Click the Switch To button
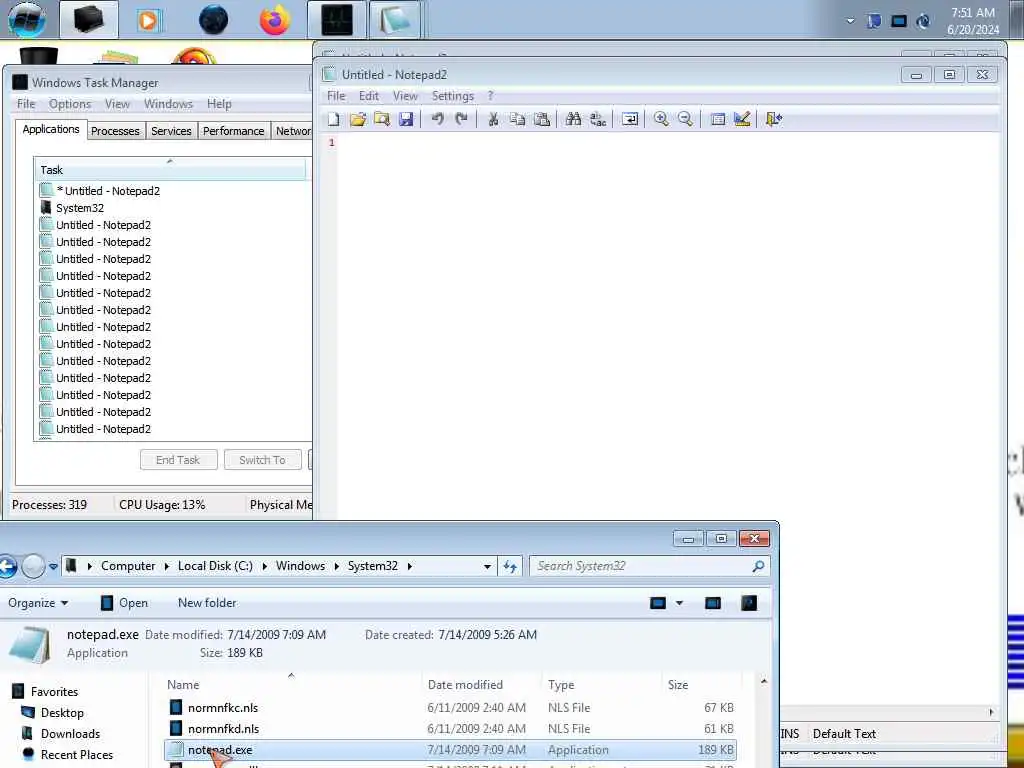The image size is (1024, 768). (263, 460)
